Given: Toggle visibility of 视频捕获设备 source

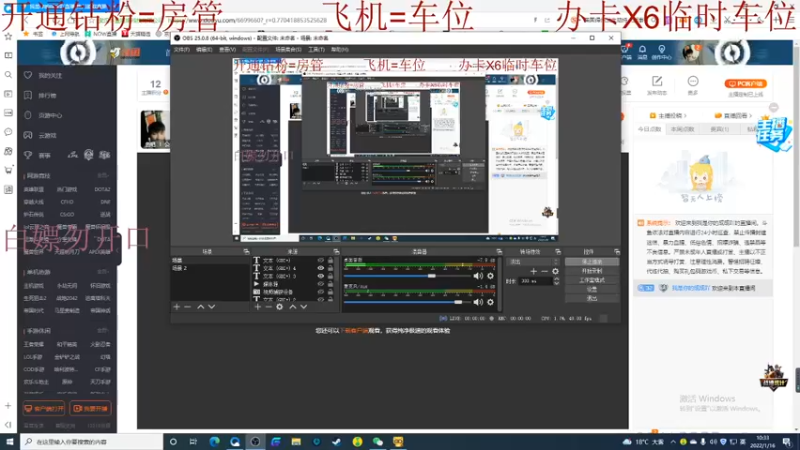Looking at the screenshot, I should [320, 292].
